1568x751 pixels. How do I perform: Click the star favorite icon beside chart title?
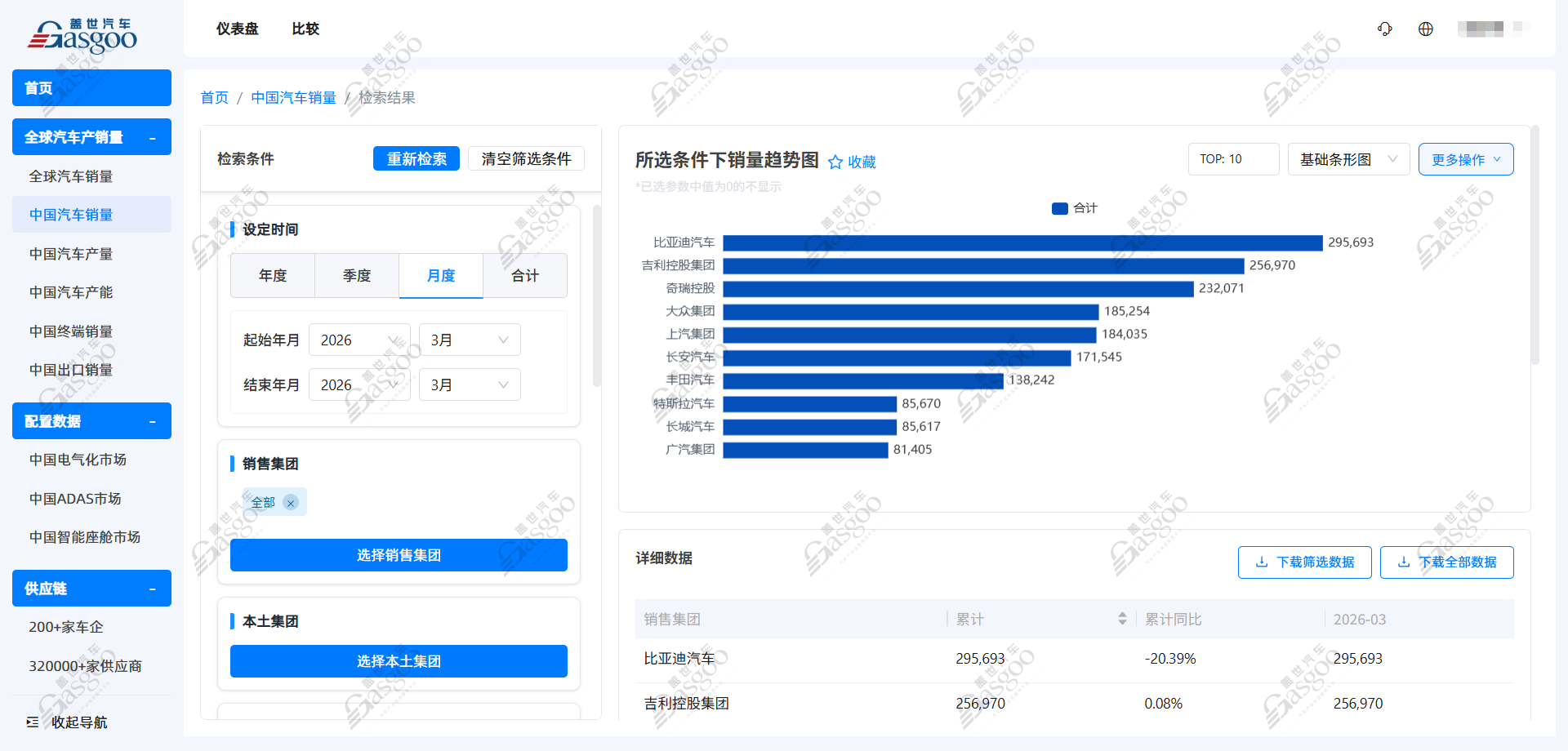click(835, 162)
